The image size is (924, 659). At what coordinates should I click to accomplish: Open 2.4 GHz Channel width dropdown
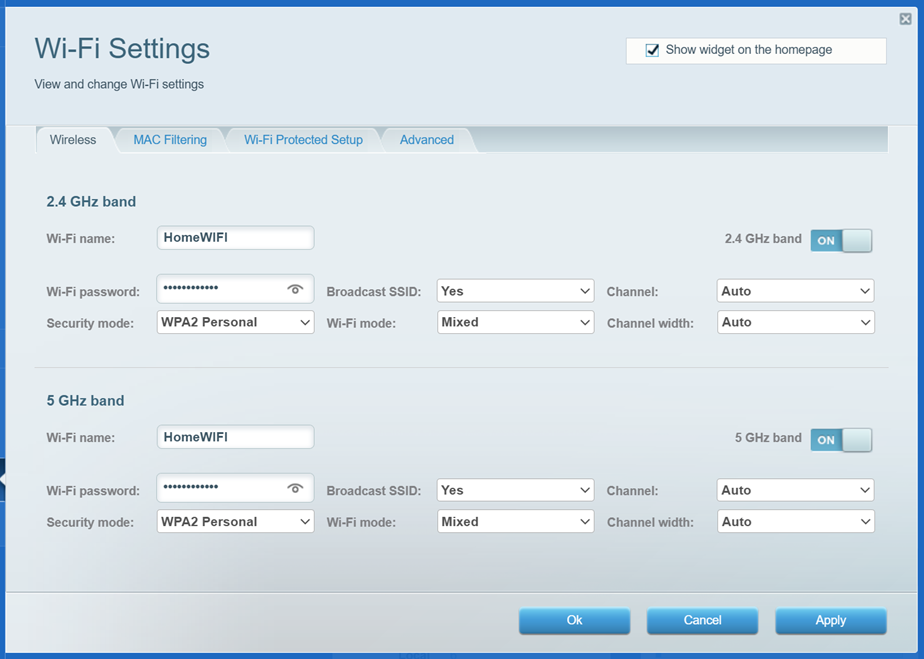pos(796,322)
